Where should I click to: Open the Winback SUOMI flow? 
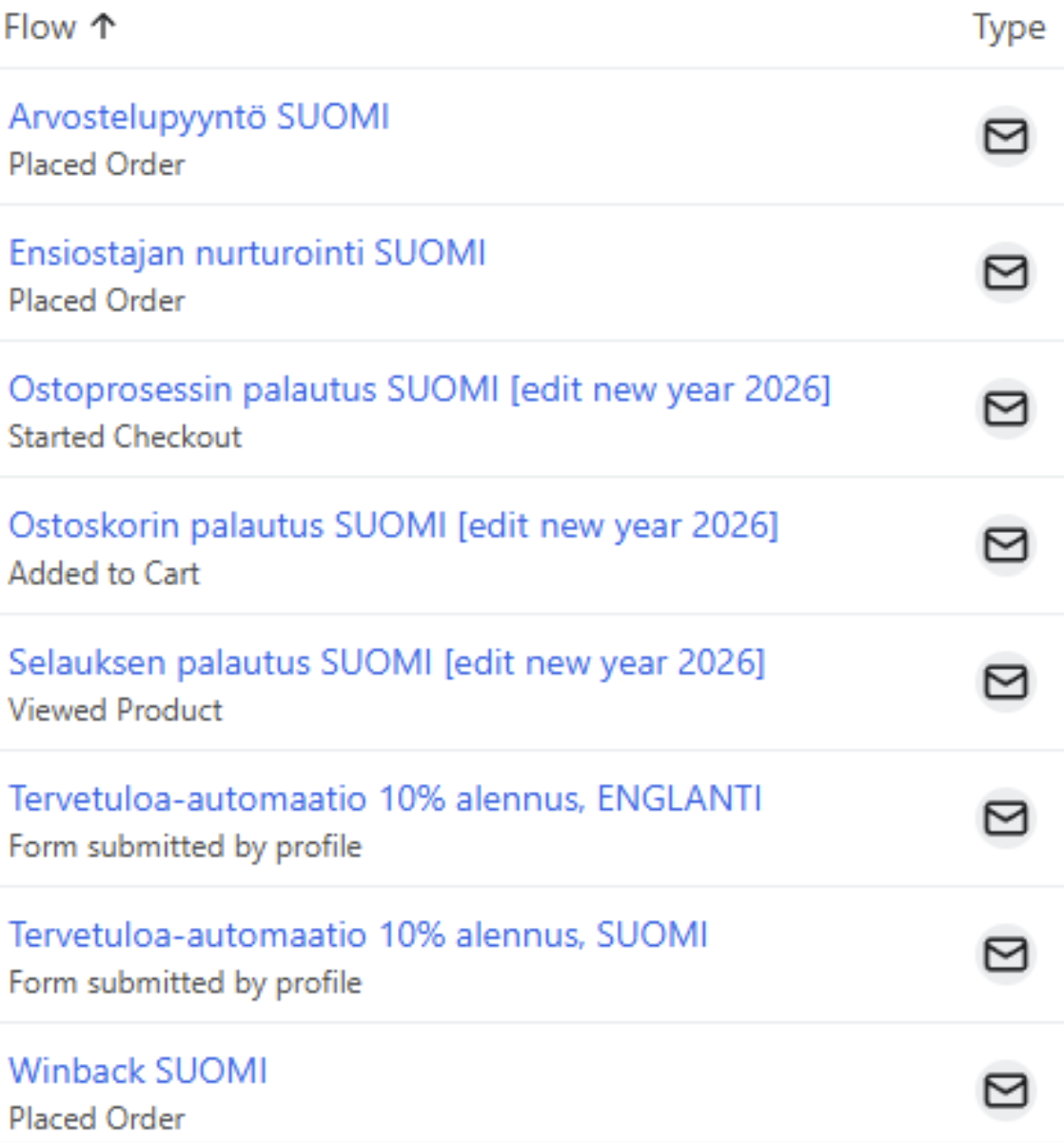pos(138,1071)
